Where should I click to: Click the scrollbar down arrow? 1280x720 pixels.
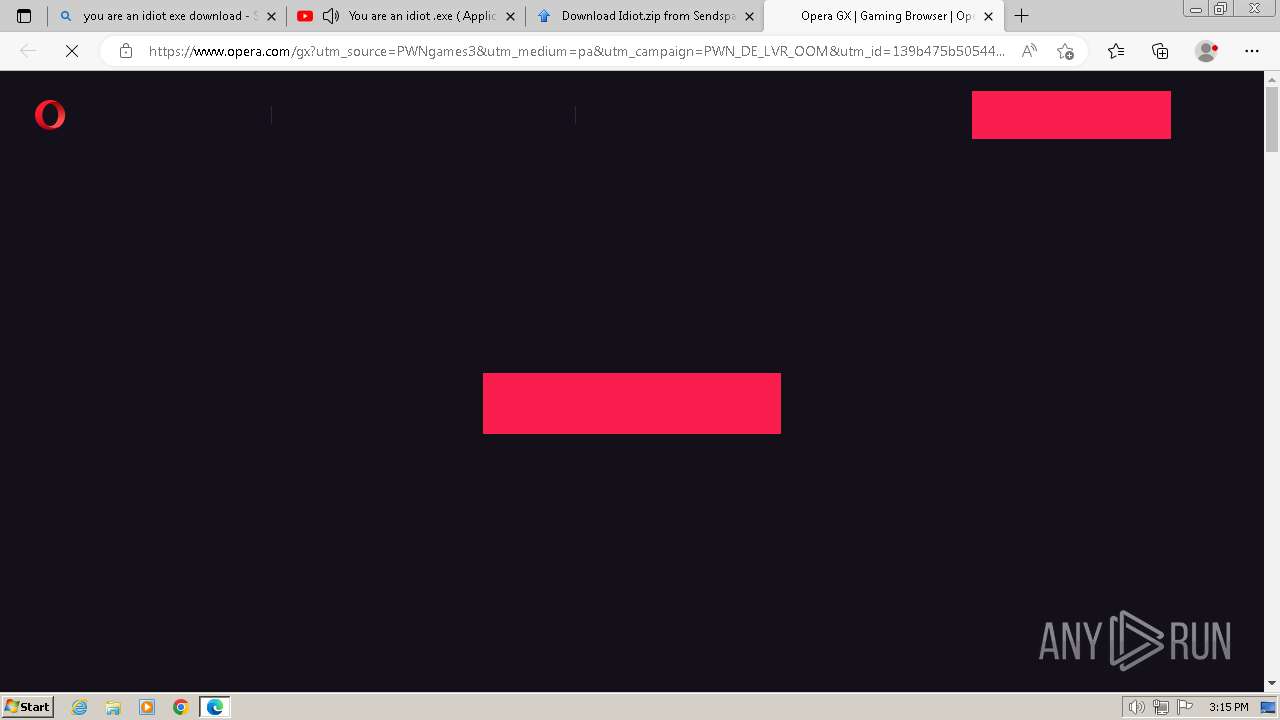tap(1272, 683)
